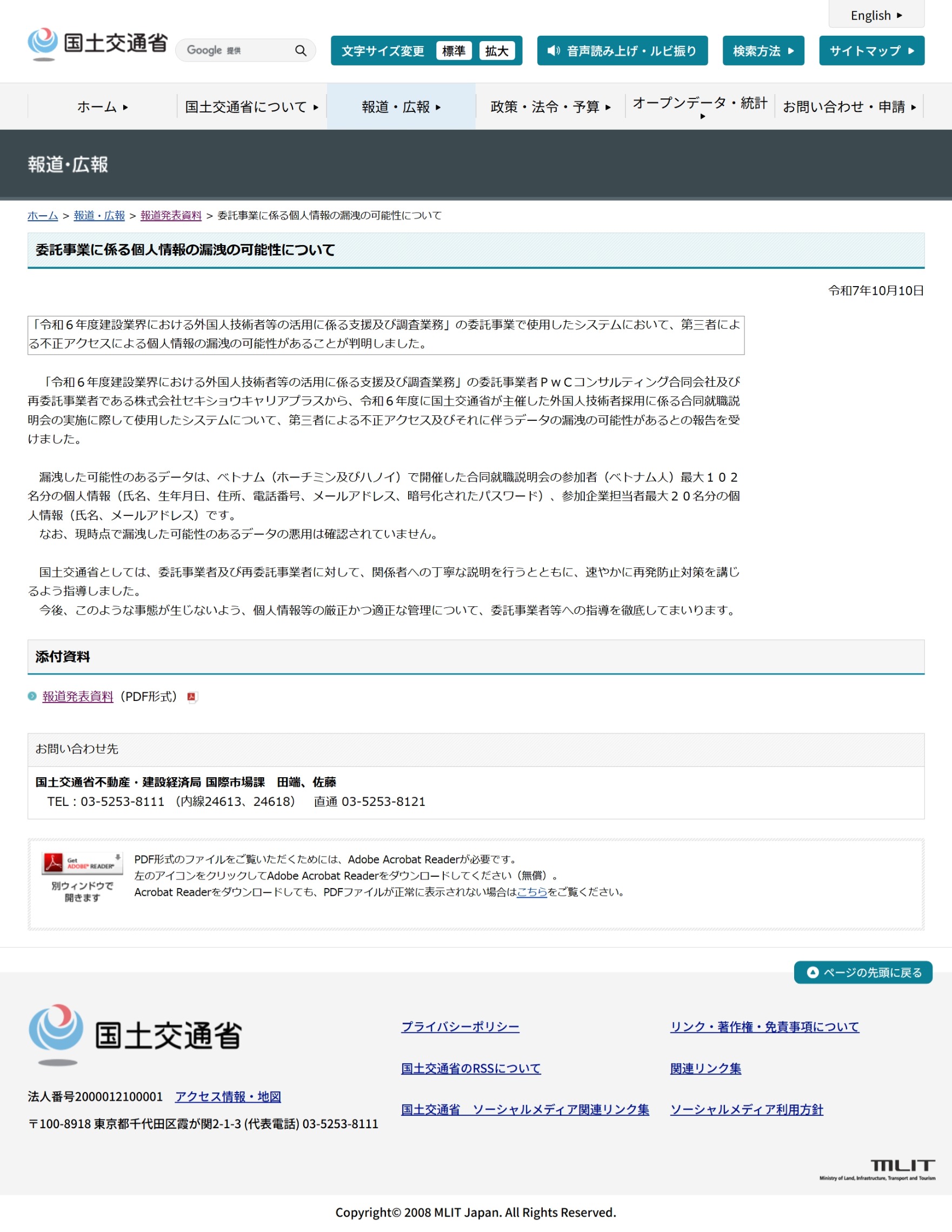952x1232 pixels.
Task: Open the プライバシーポリシー link
Action: pyautogui.click(x=460, y=1026)
